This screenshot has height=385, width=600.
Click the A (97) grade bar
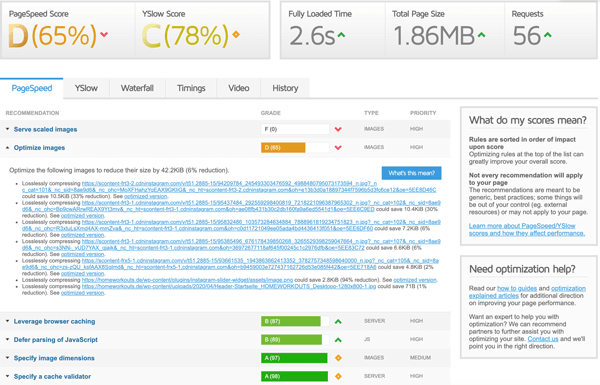click(x=294, y=358)
